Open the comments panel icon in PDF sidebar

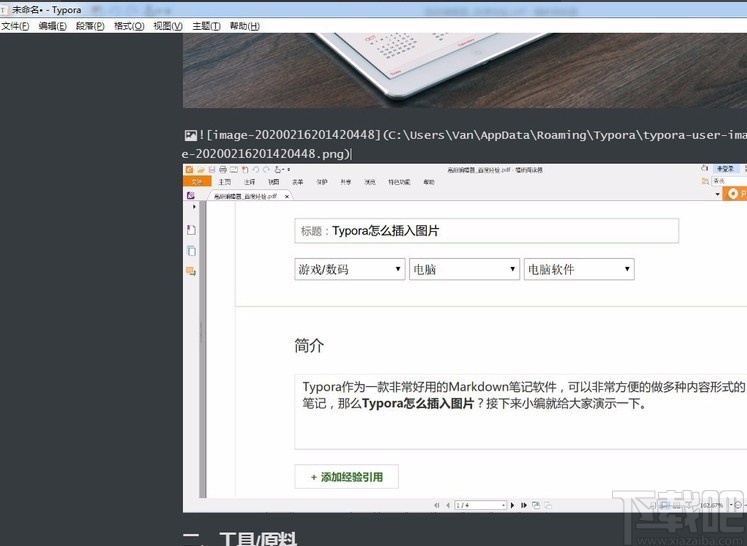191,272
